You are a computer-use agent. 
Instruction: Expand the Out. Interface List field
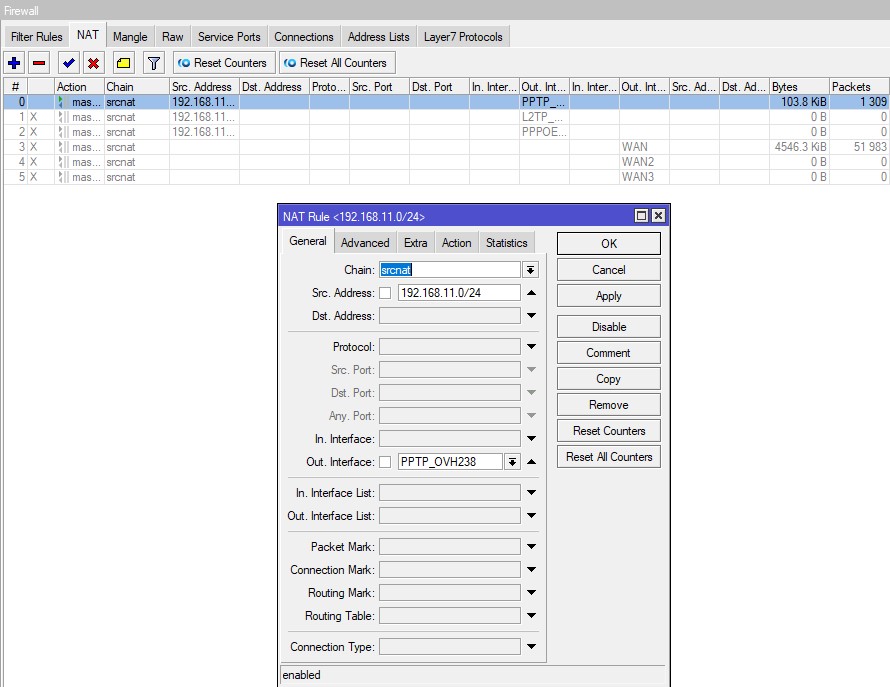(531, 516)
